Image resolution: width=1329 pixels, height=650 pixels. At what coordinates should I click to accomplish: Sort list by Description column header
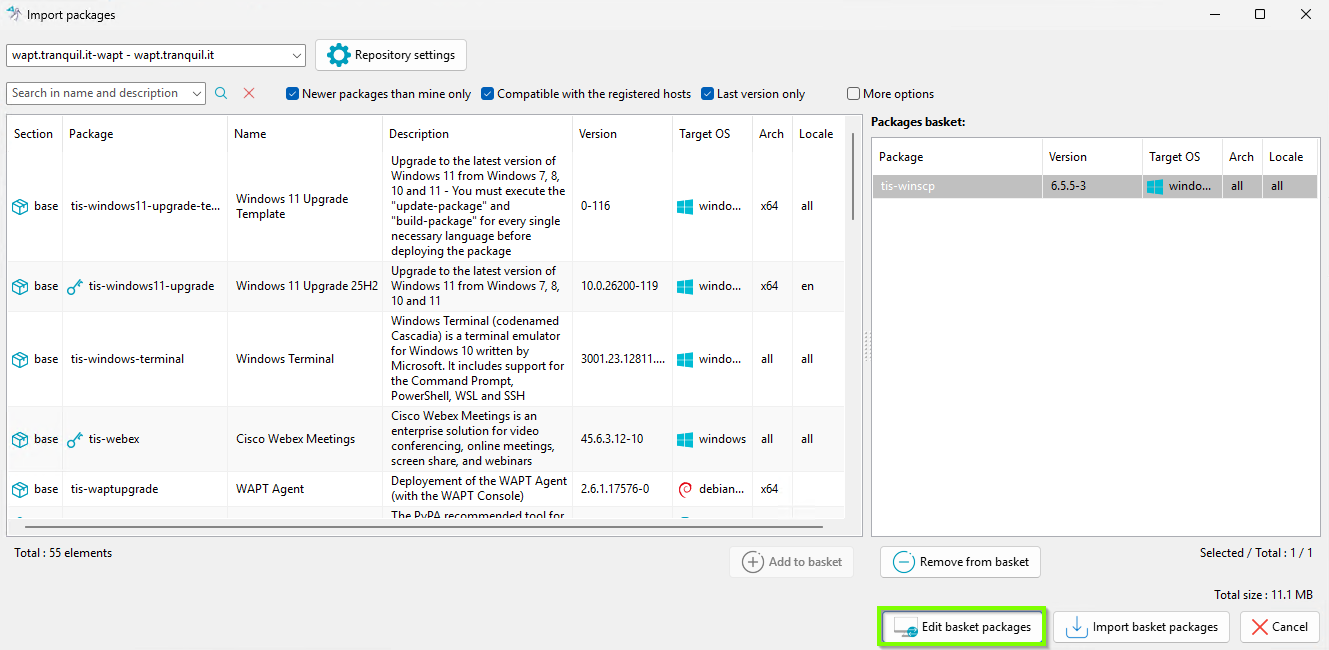(x=478, y=134)
